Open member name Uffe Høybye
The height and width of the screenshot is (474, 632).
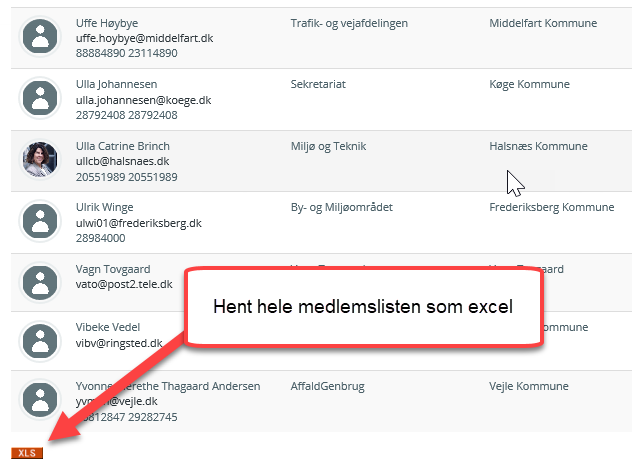coord(108,23)
